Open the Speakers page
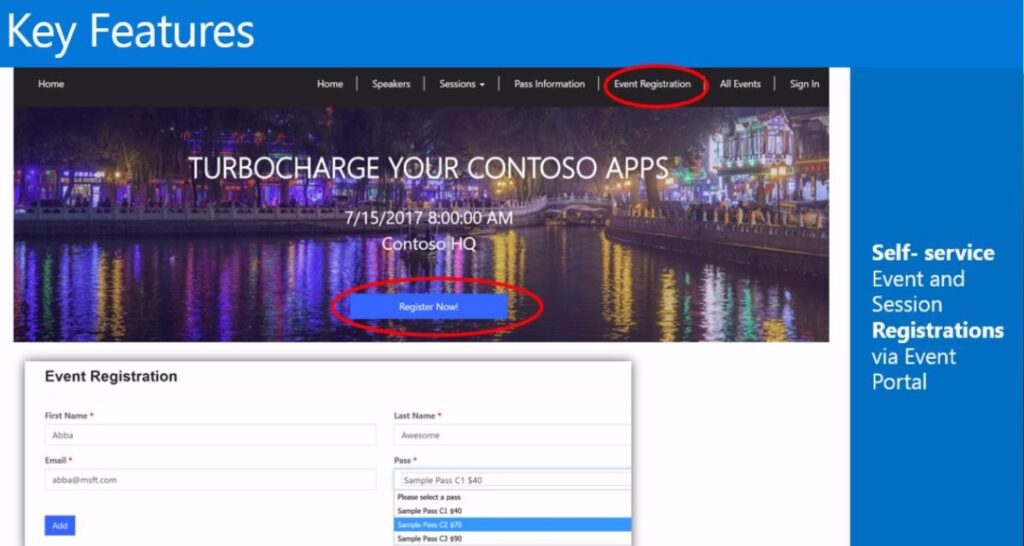Image resolution: width=1024 pixels, height=546 pixels. click(391, 84)
